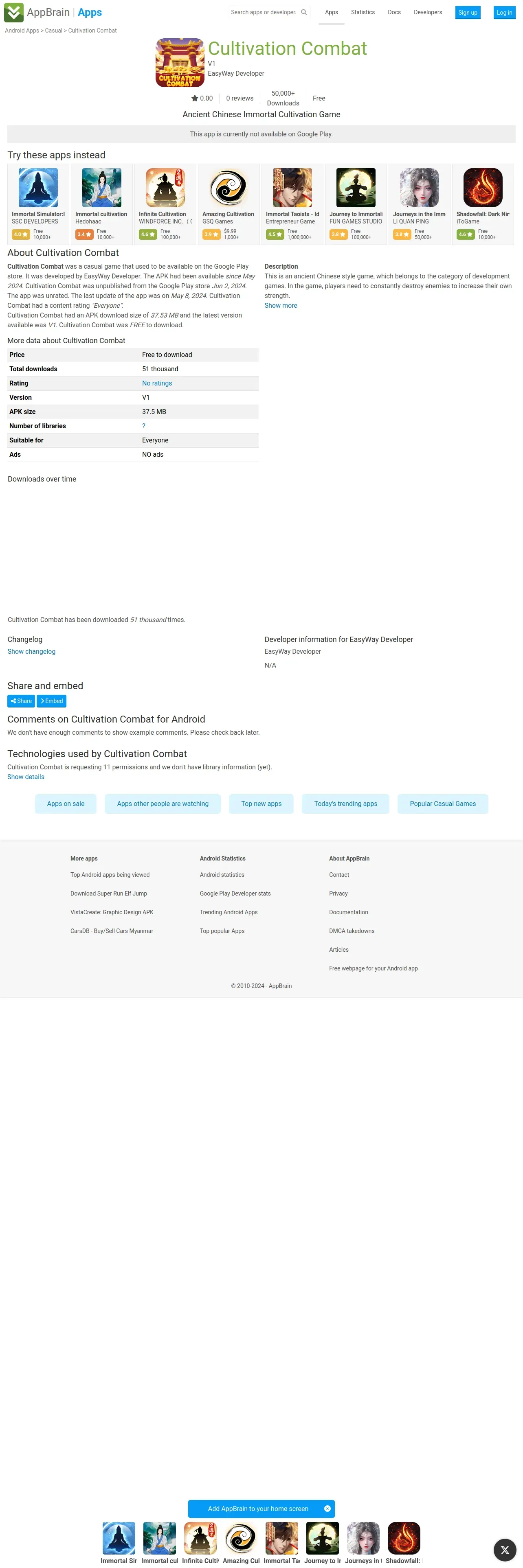
Task: Open the No ratings link
Action: coord(157,383)
